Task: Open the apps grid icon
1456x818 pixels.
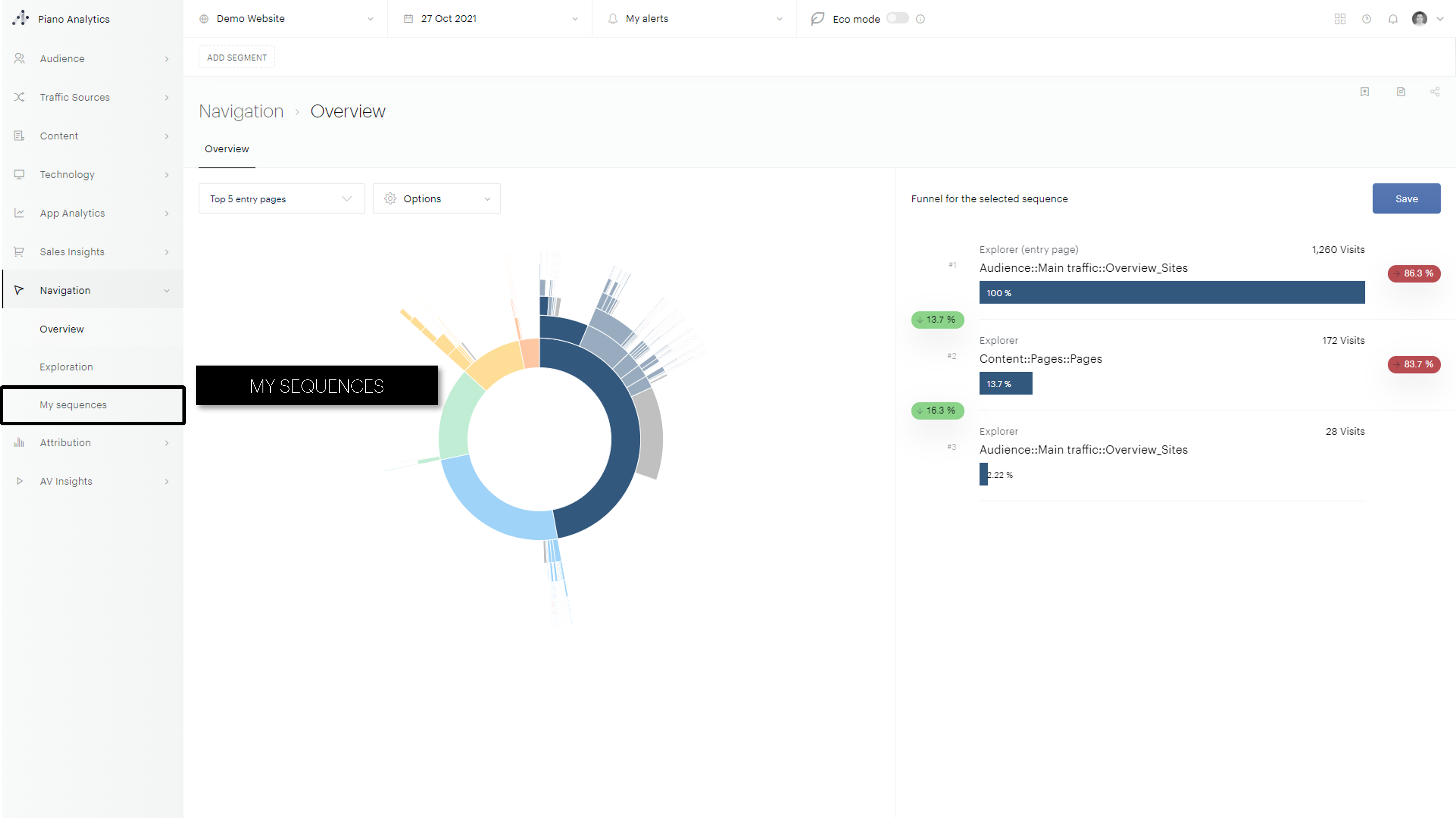Action: point(1340,19)
